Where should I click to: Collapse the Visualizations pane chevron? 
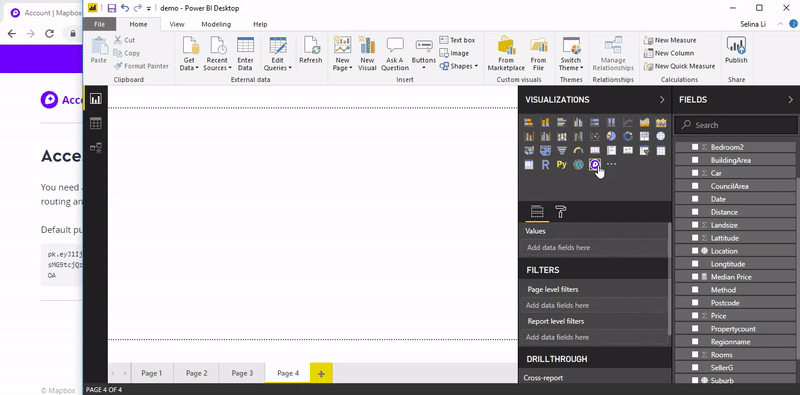coord(662,100)
